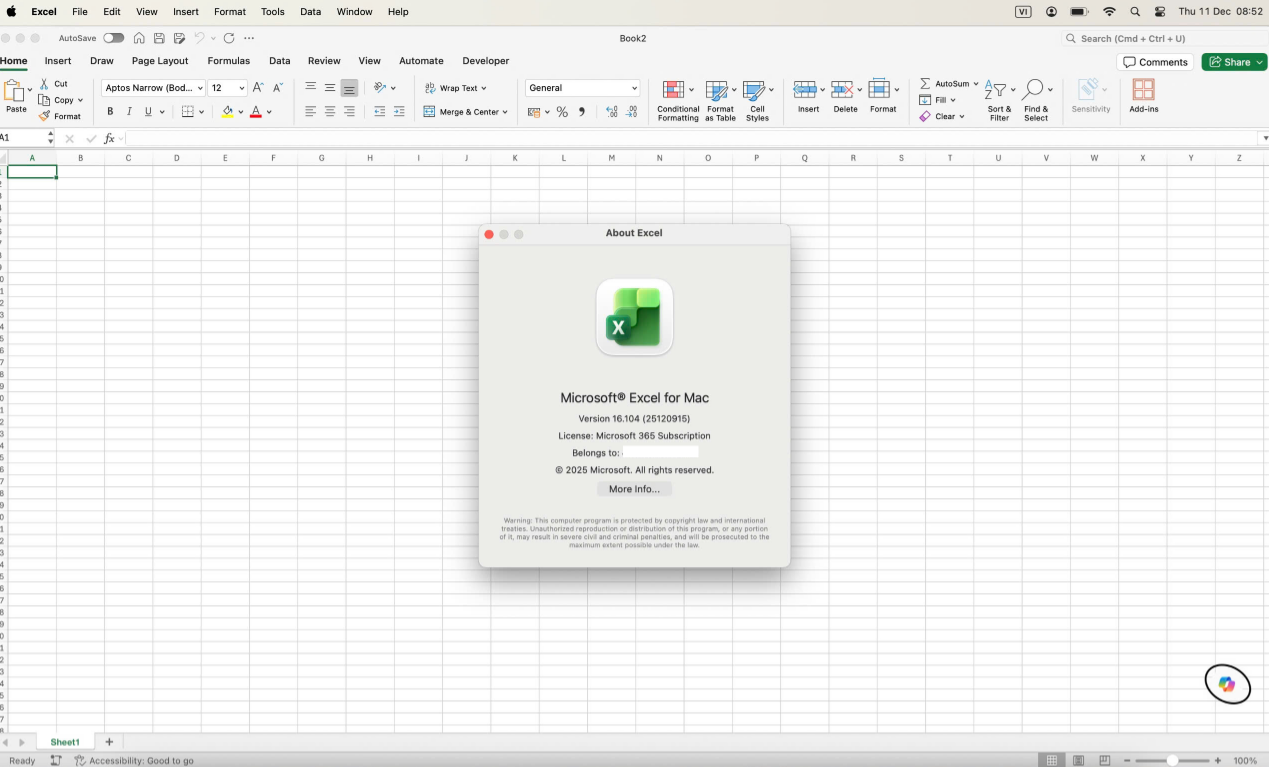Select the column H header
1269x767 pixels.
370,158
